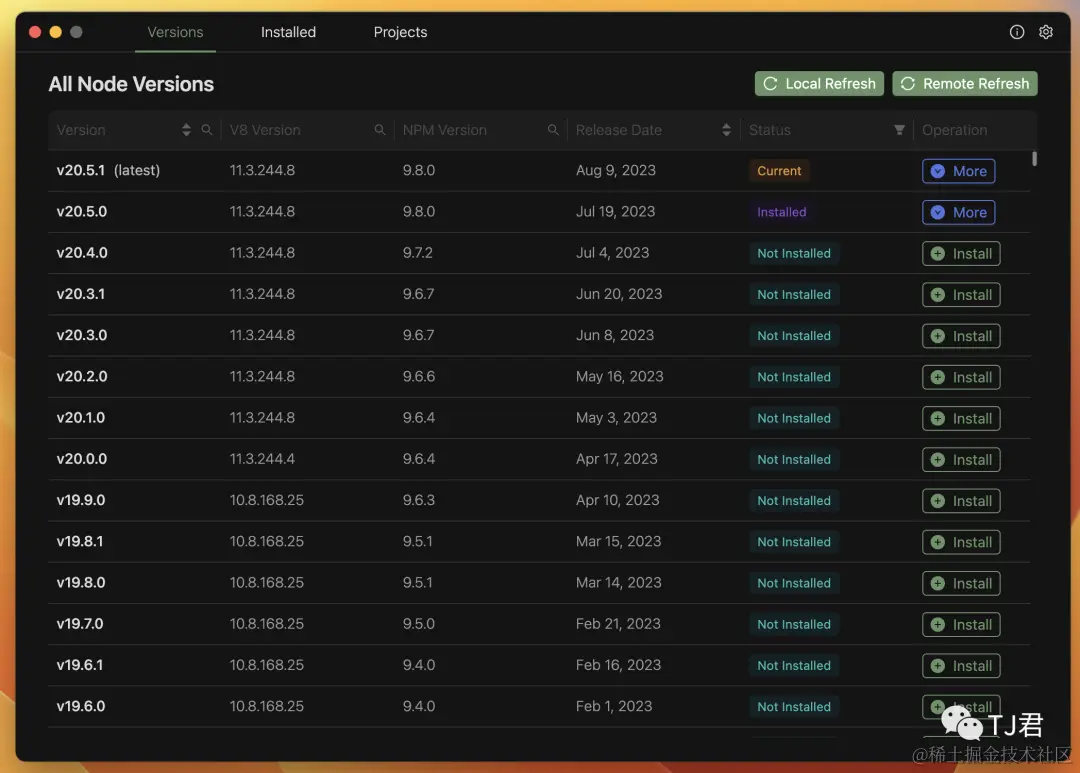Click the Installed status tag for v20.5.0

[x=781, y=212]
